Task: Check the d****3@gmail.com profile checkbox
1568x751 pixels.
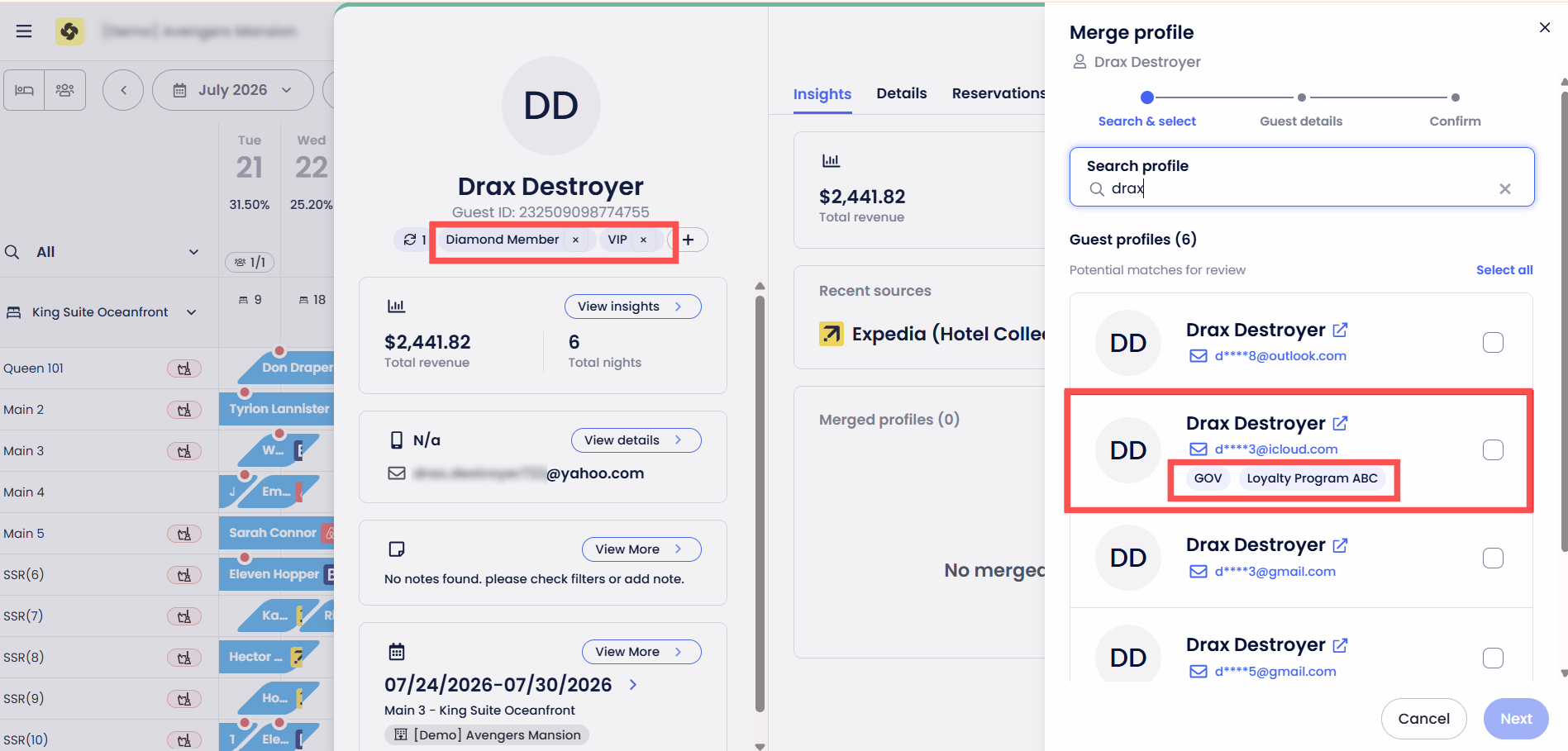Action: coord(1493,558)
